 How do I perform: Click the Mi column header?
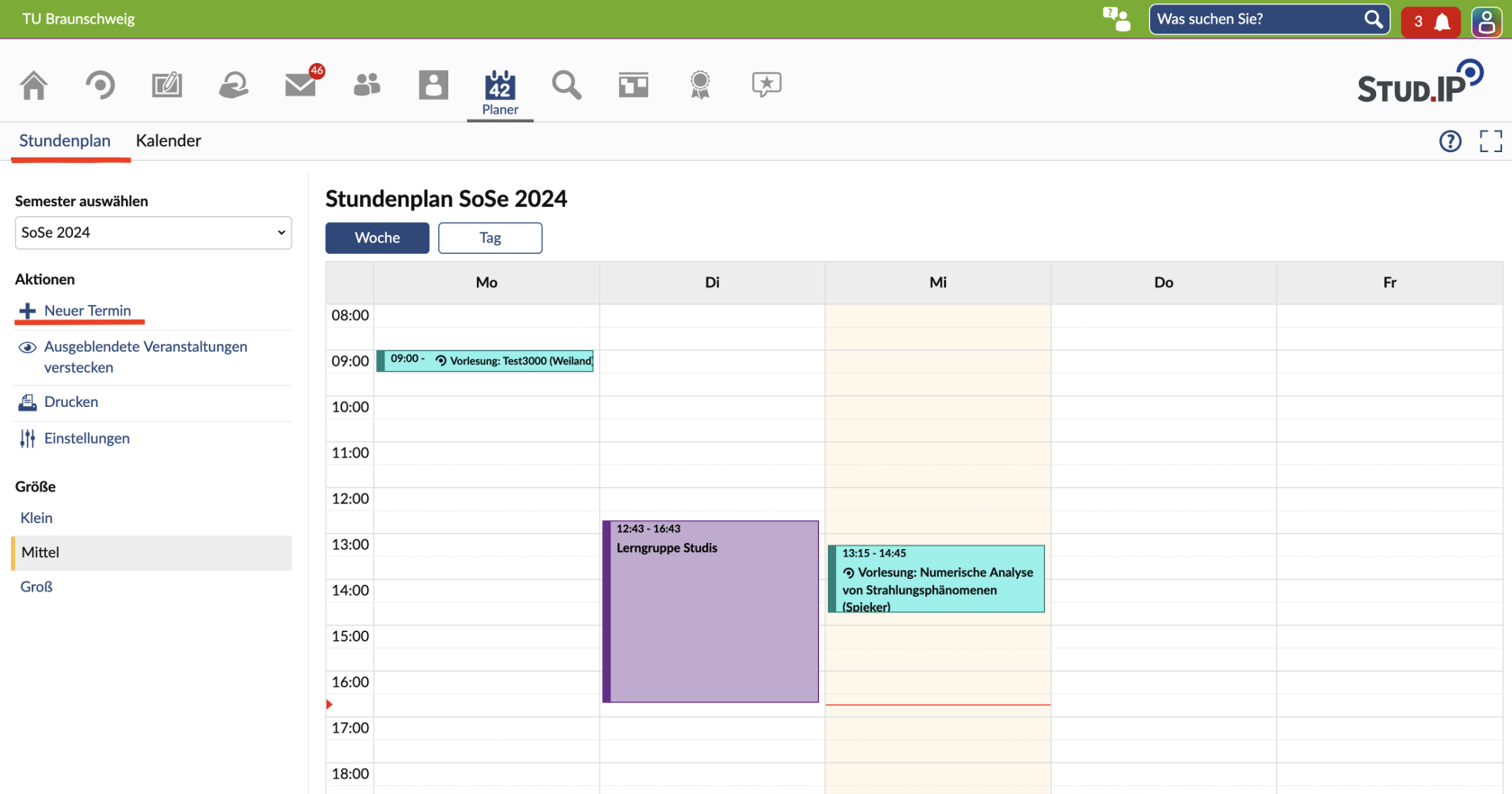coord(938,283)
